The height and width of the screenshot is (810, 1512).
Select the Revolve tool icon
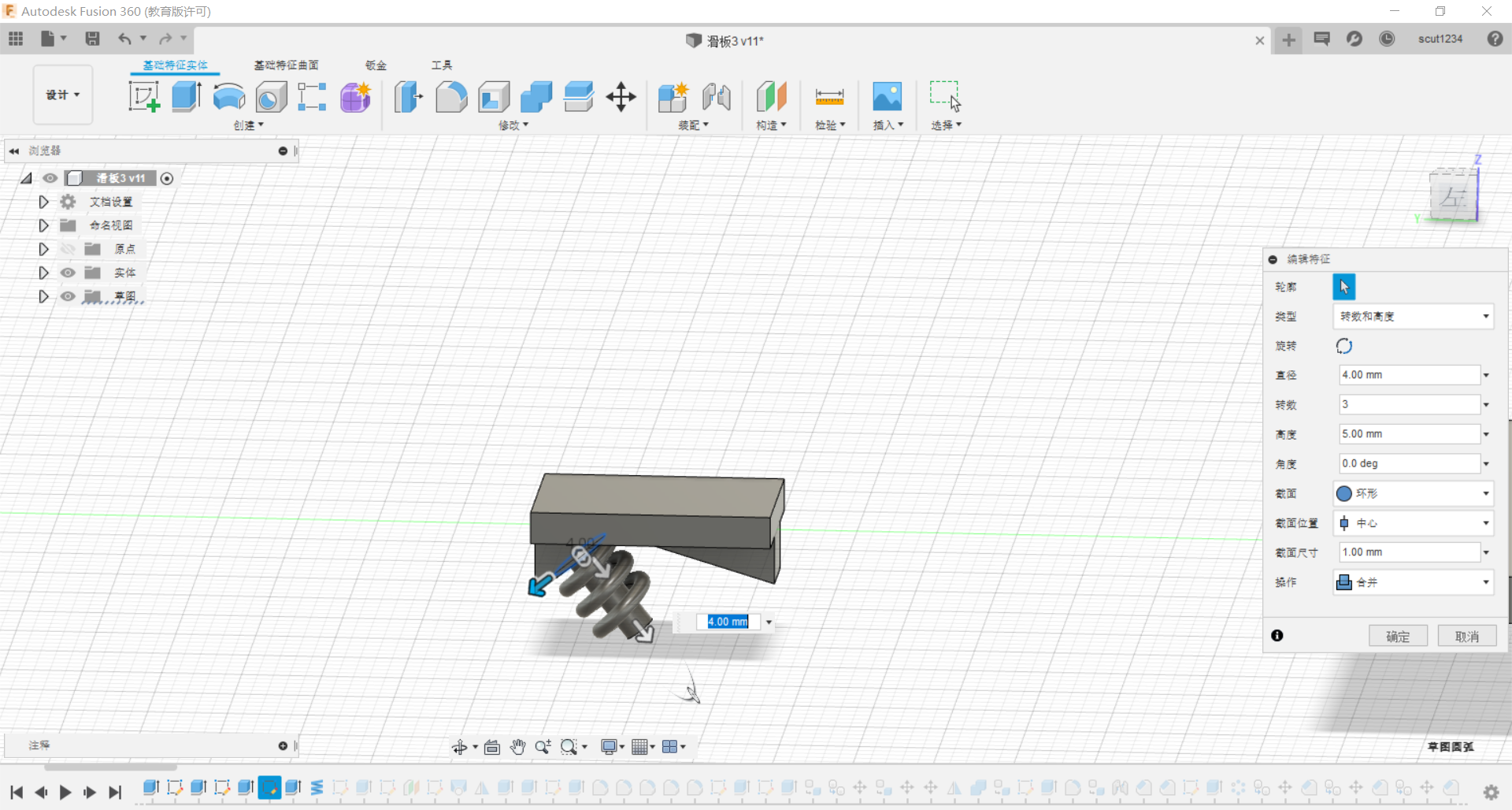tap(229, 97)
